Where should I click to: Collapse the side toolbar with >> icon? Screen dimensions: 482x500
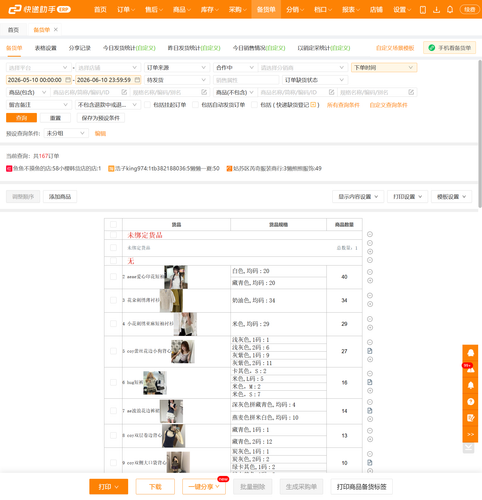pos(471,434)
